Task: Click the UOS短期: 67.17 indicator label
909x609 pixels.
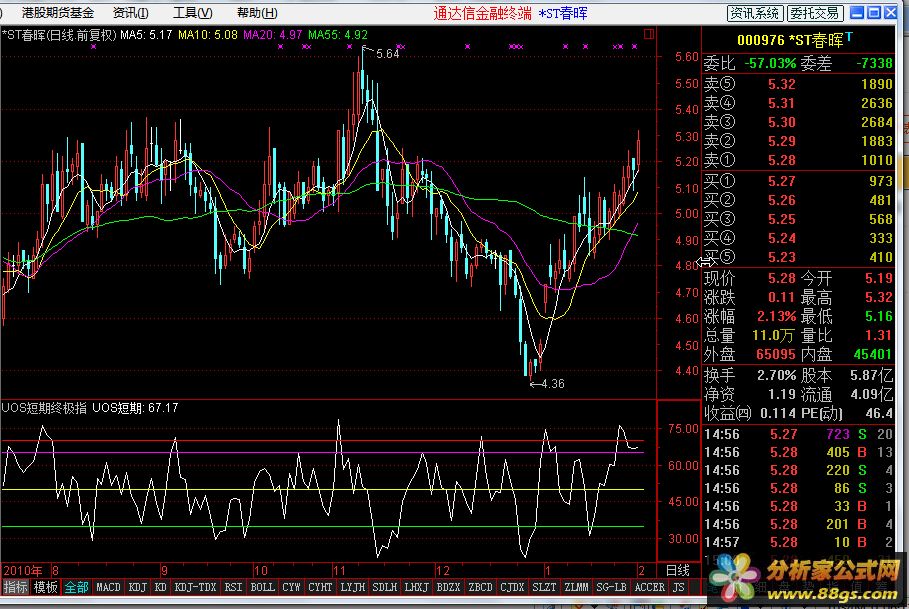Action: (x=135, y=408)
